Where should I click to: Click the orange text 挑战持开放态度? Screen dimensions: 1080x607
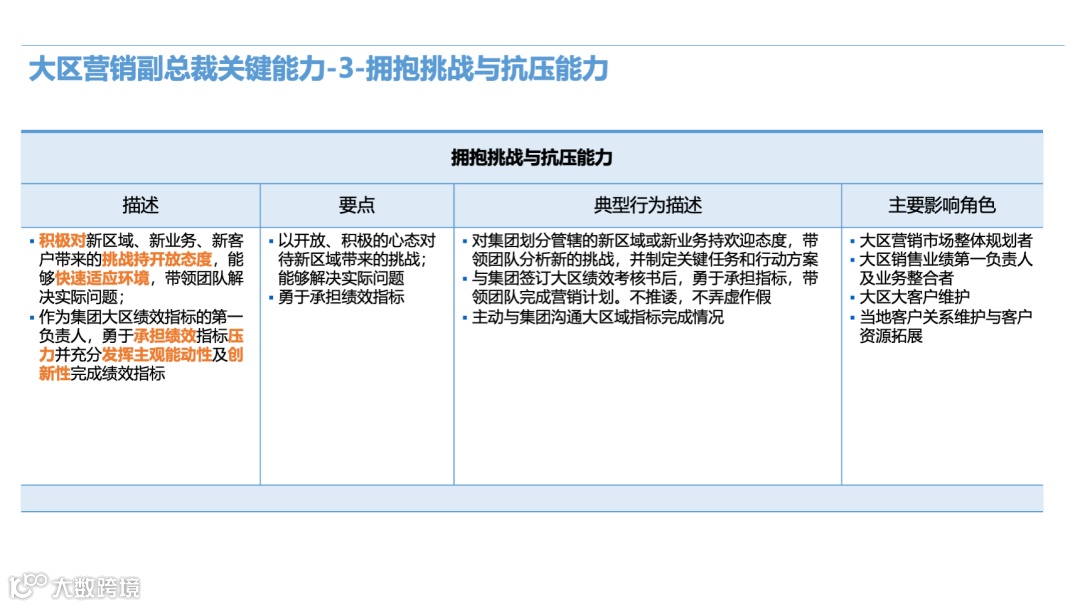[x=157, y=260]
